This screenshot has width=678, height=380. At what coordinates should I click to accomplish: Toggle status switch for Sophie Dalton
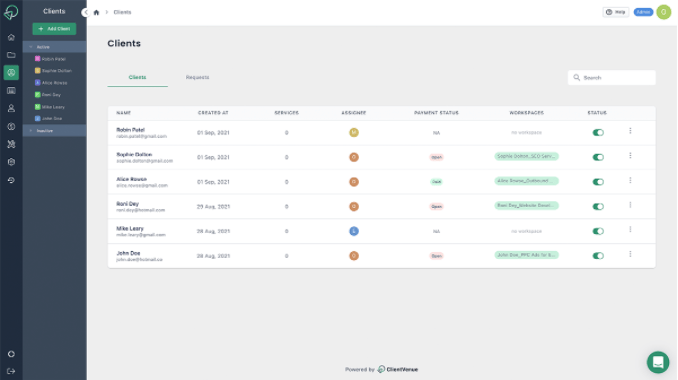point(598,157)
